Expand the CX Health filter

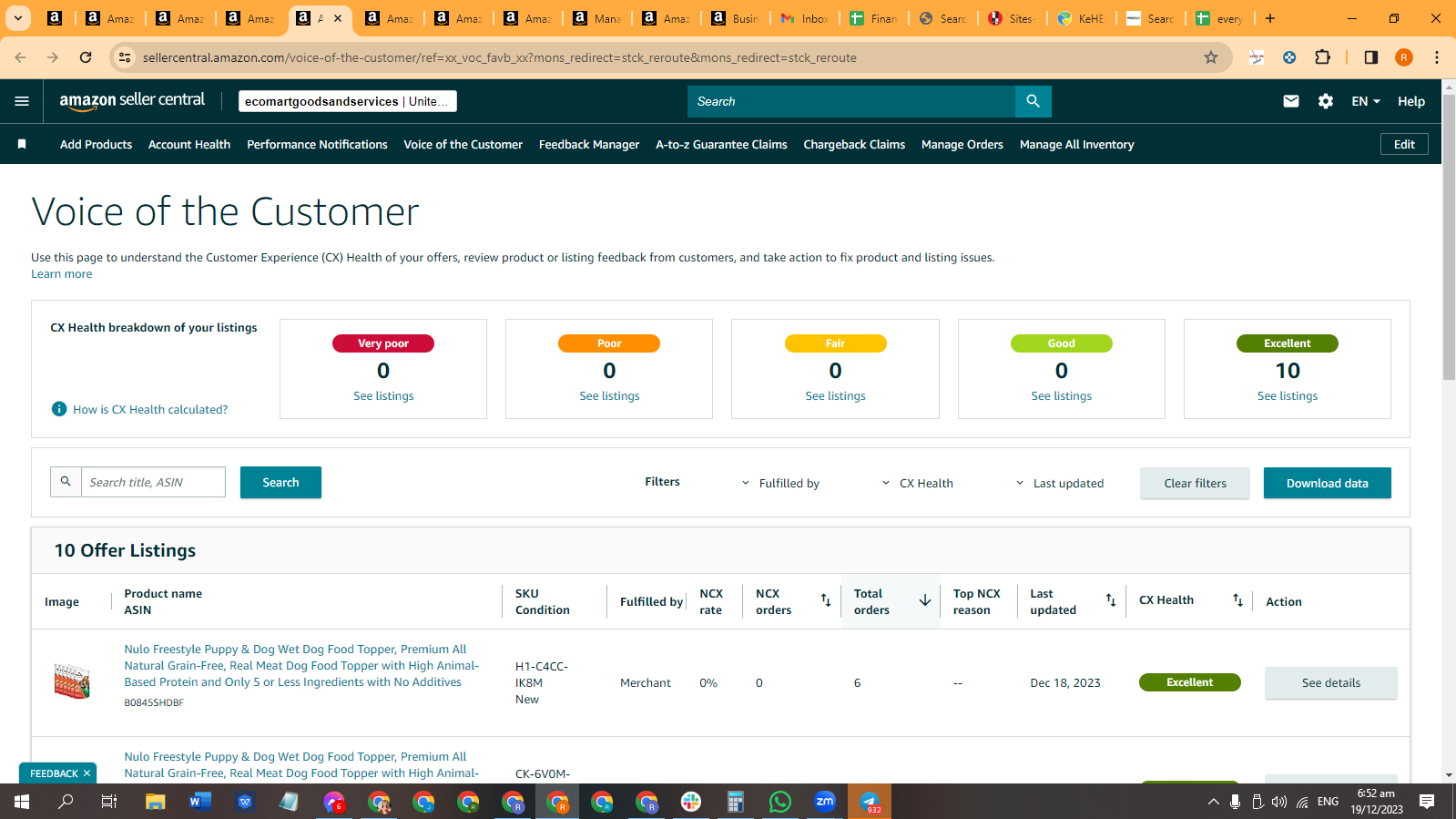[x=917, y=484]
